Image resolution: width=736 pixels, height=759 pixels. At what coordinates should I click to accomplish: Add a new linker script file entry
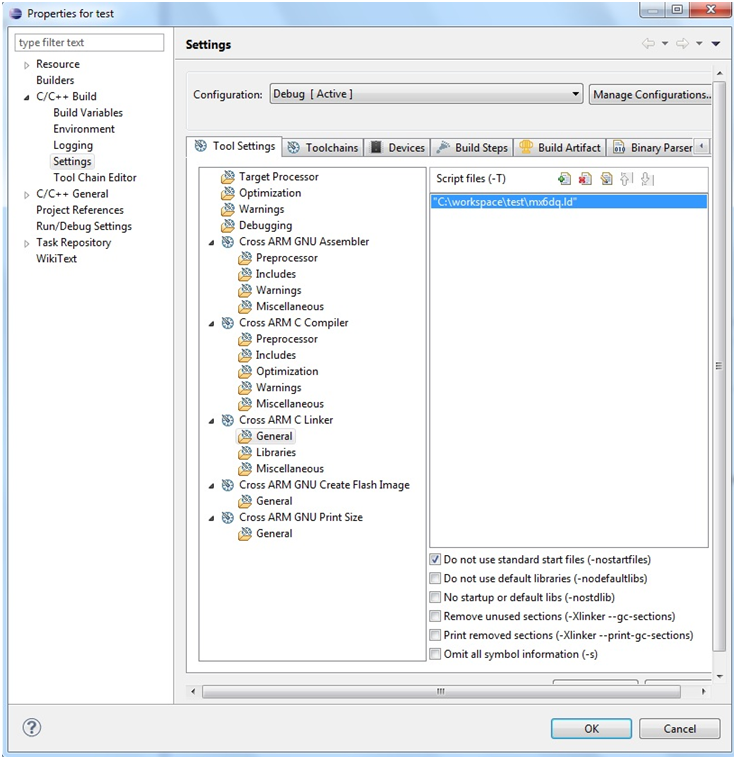(x=564, y=179)
